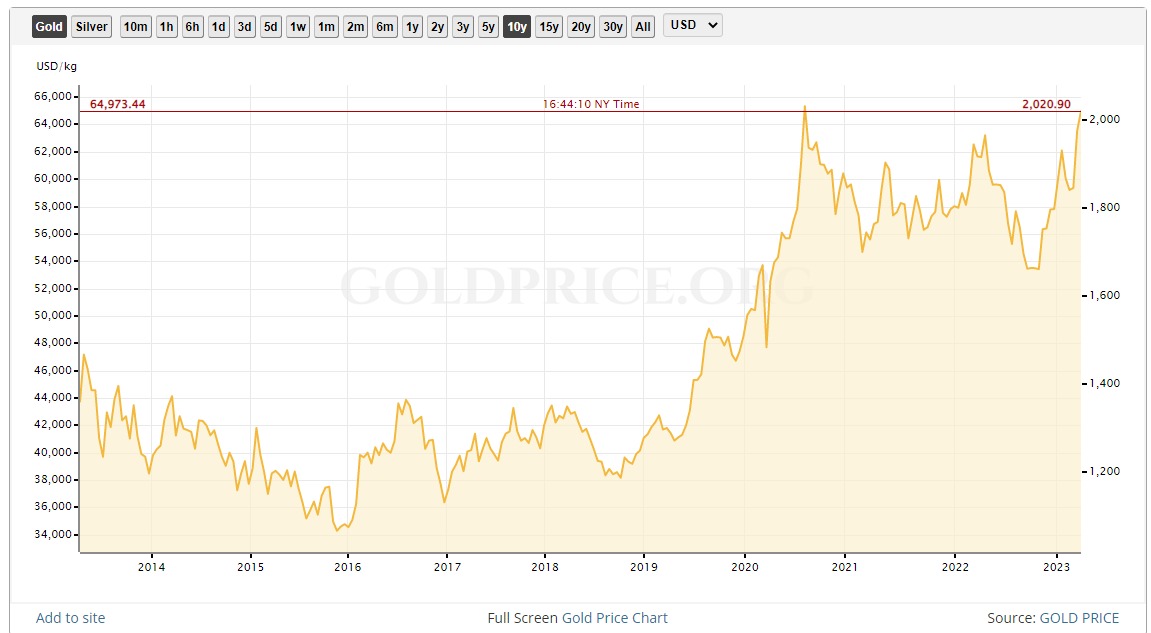
Task: Switch to the 15y range
Action: pyautogui.click(x=548, y=26)
